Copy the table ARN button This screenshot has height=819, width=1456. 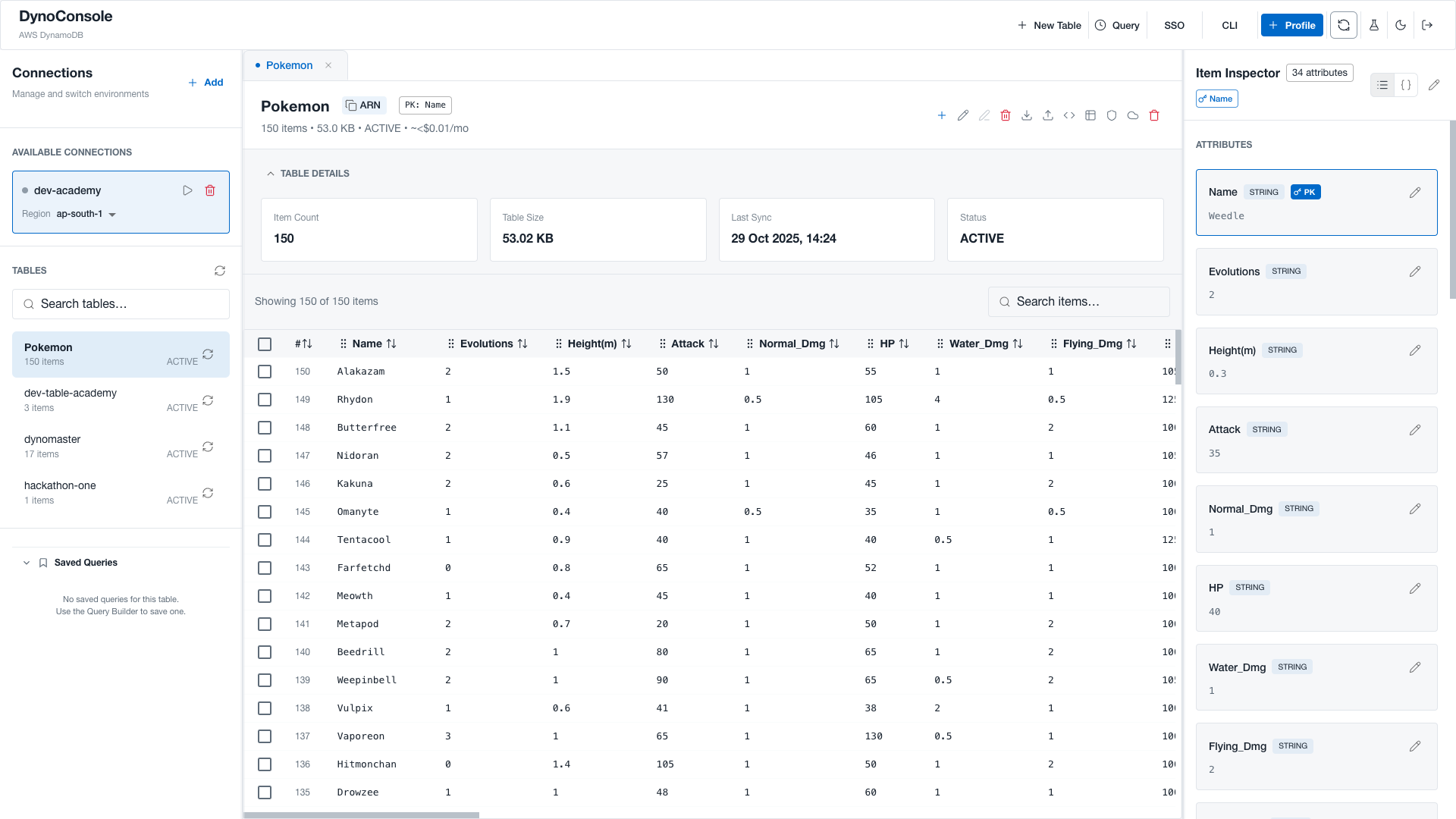tap(364, 105)
